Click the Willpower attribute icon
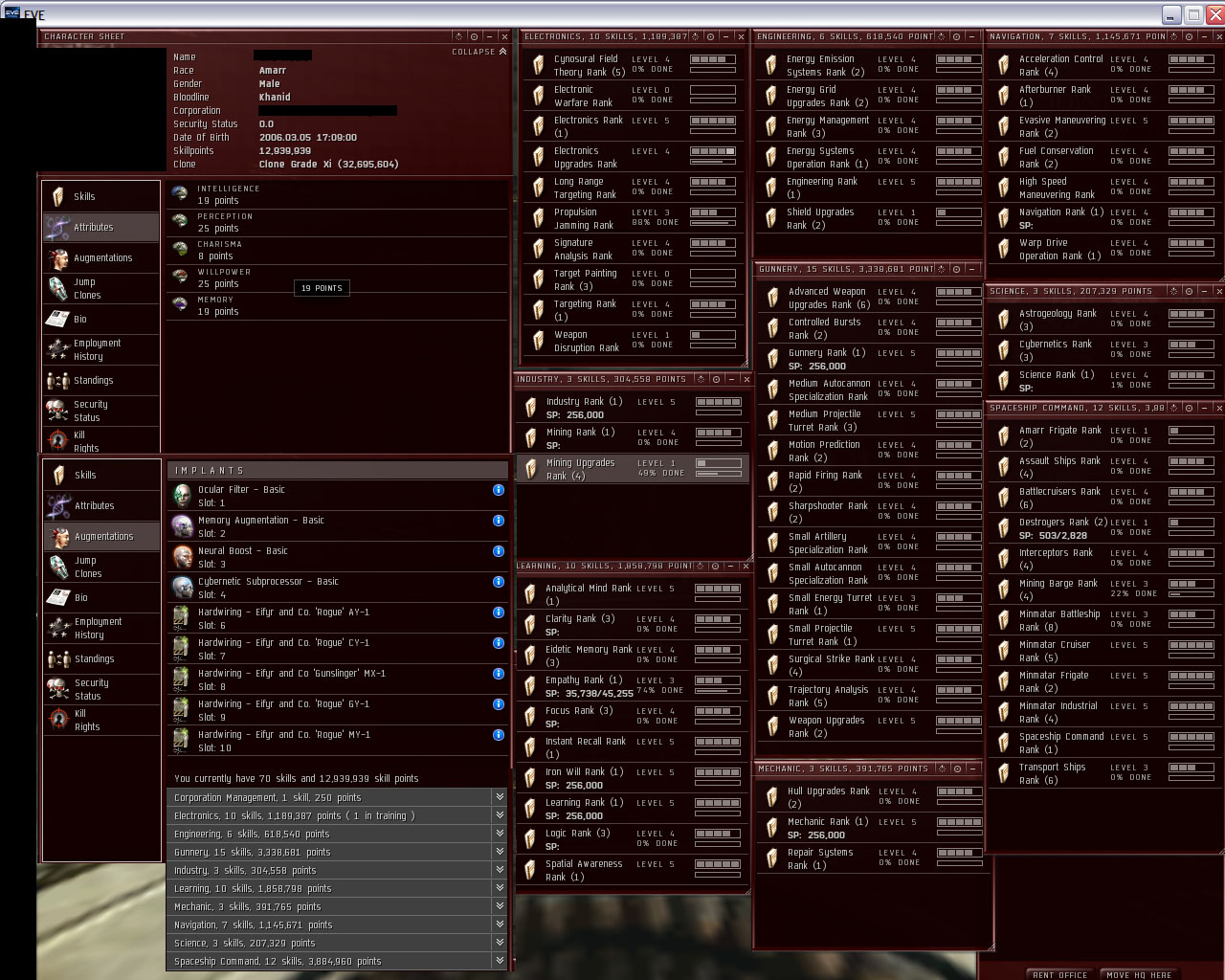This screenshot has height=980, width=1225. pyautogui.click(x=180, y=278)
